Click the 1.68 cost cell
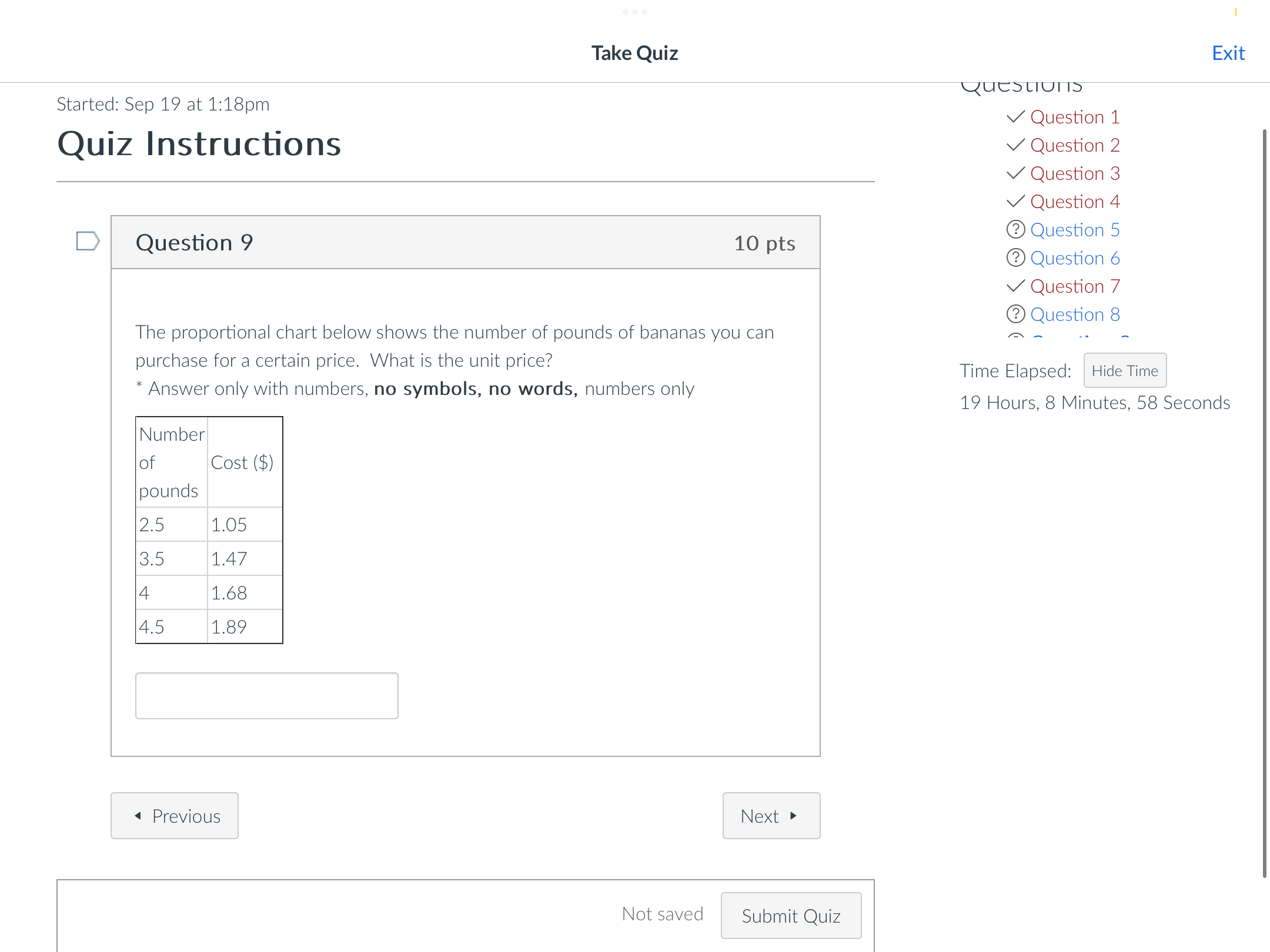The height and width of the screenshot is (952, 1270). pos(245,592)
